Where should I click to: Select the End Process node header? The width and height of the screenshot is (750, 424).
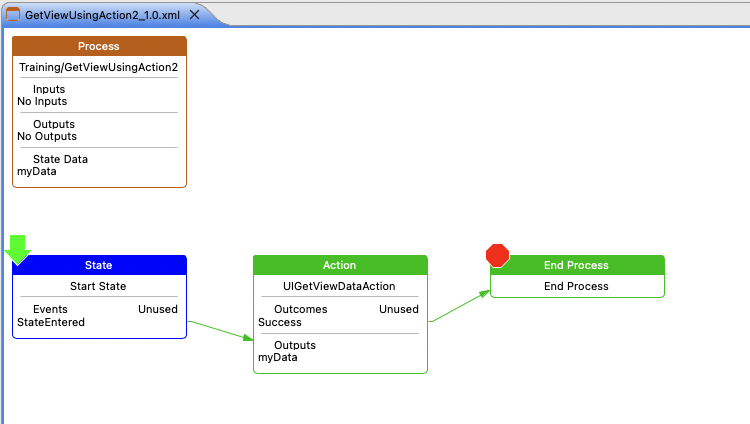pyautogui.click(x=576, y=265)
